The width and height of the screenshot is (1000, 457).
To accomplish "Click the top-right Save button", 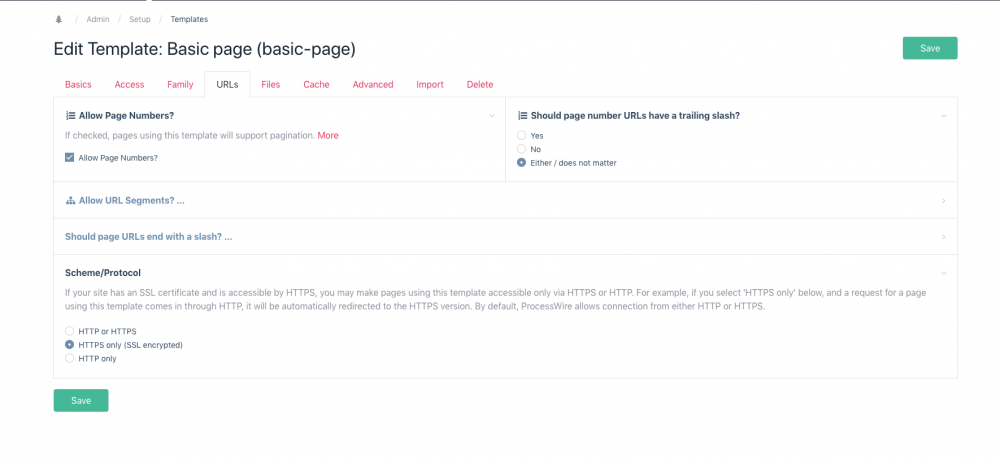I will [x=930, y=48].
